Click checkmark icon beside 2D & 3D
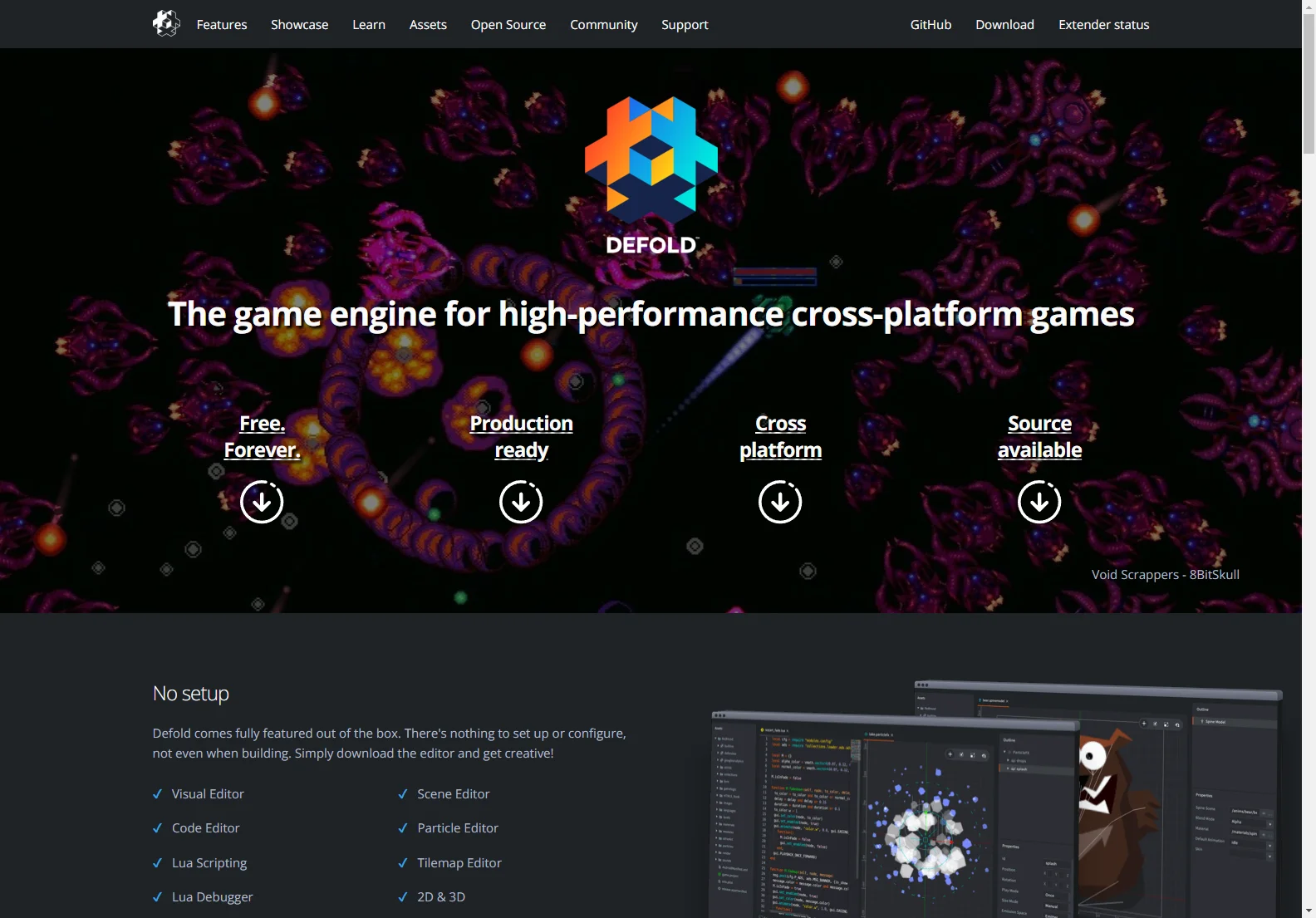 [x=403, y=897]
